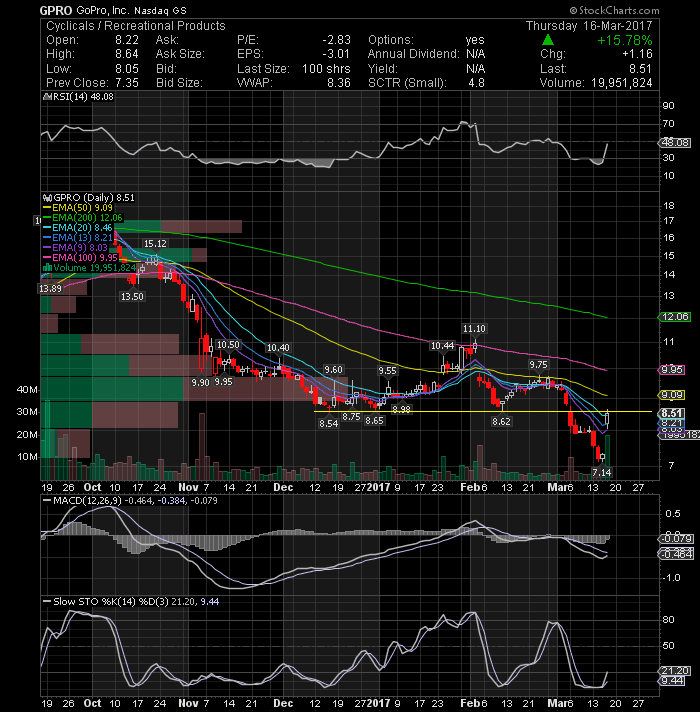Click the pink 9.95 EMA tag on price axis
This screenshot has width=700, height=712.
[x=672, y=370]
